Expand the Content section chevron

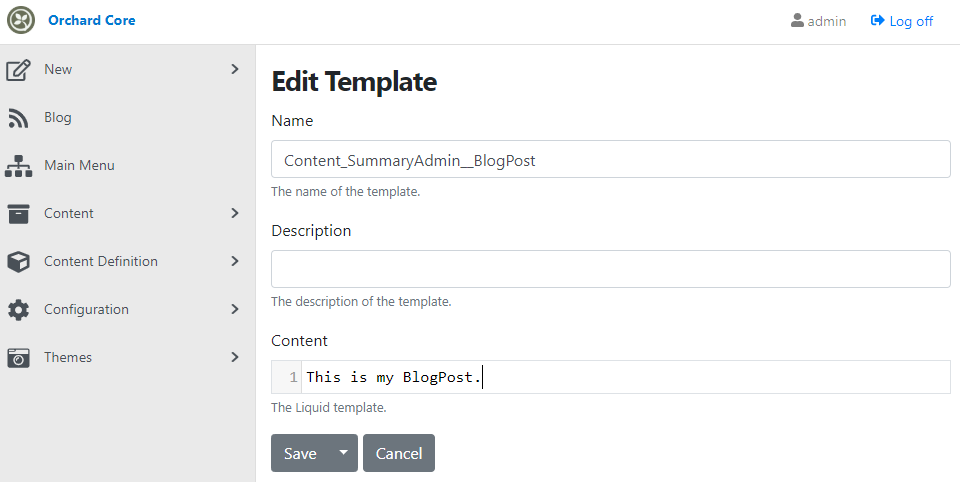(x=235, y=213)
